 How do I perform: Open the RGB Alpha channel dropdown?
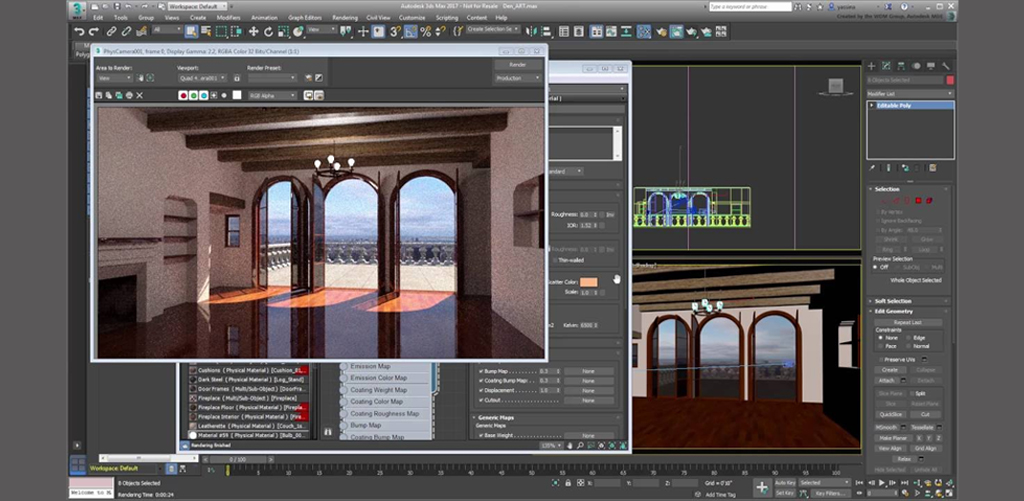(273, 95)
